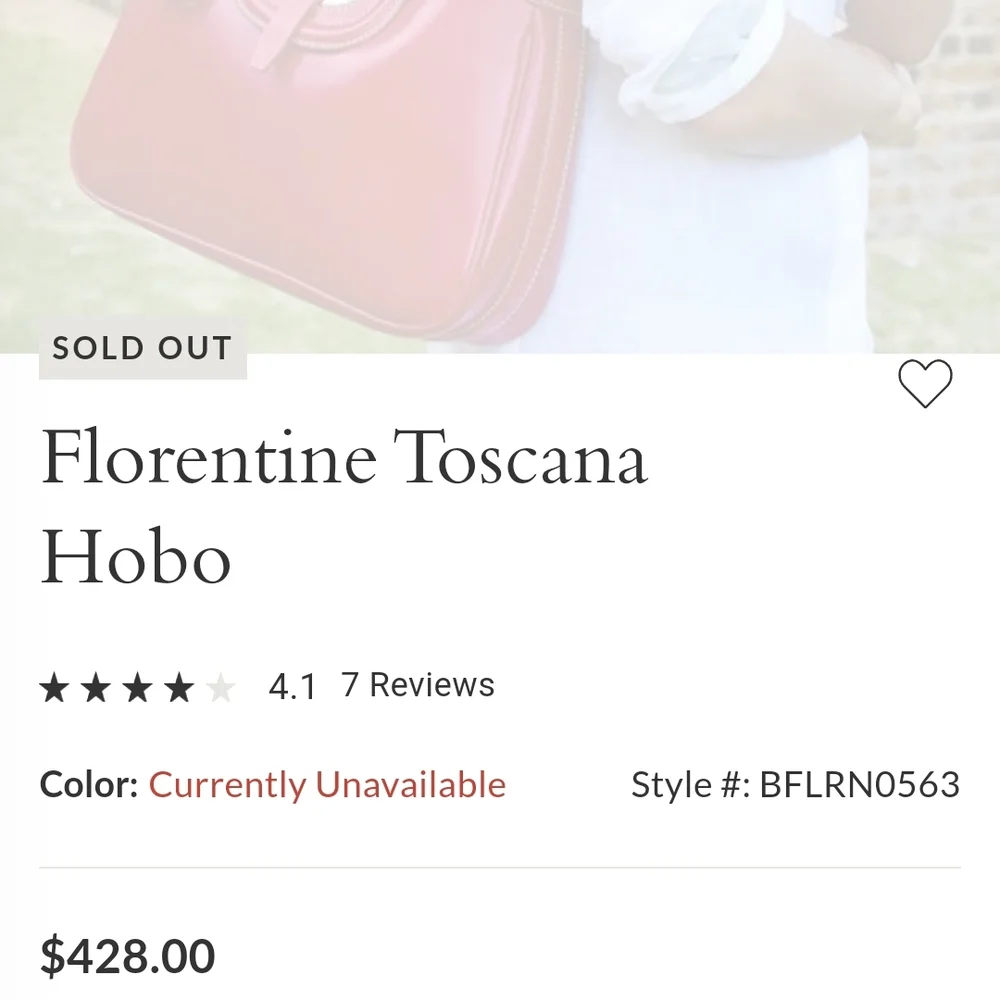
Task: Select the Currently Unavailable color option
Action: pyautogui.click(x=328, y=785)
